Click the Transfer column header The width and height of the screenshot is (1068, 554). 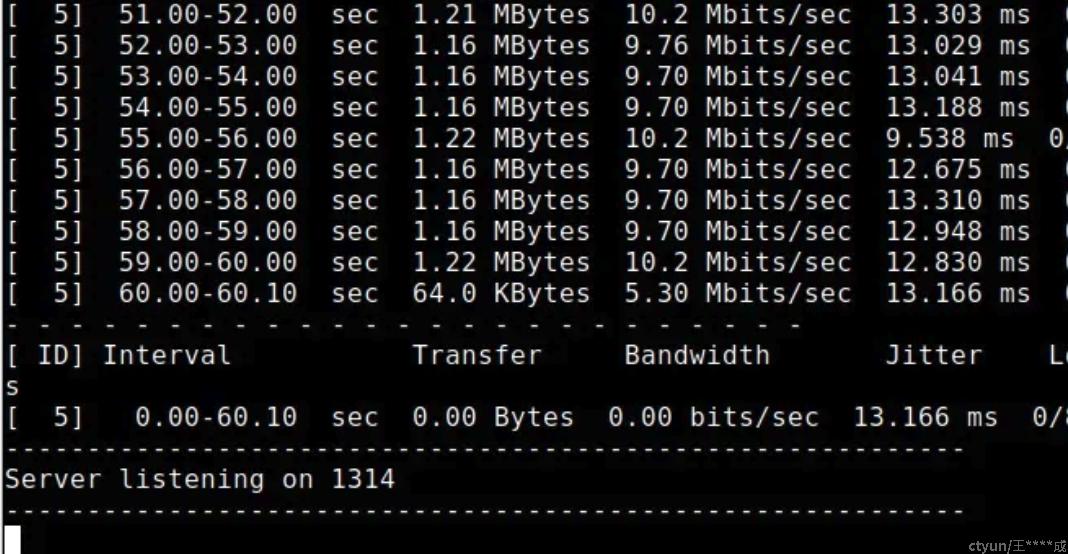coord(477,355)
